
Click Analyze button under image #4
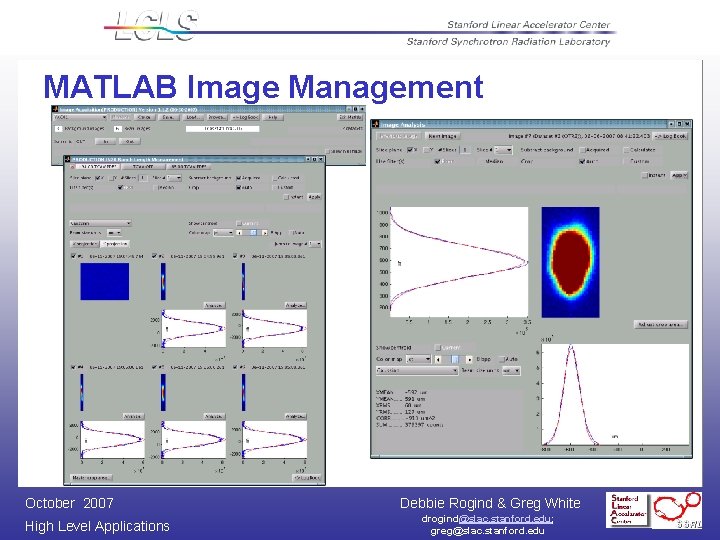[133, 416]
